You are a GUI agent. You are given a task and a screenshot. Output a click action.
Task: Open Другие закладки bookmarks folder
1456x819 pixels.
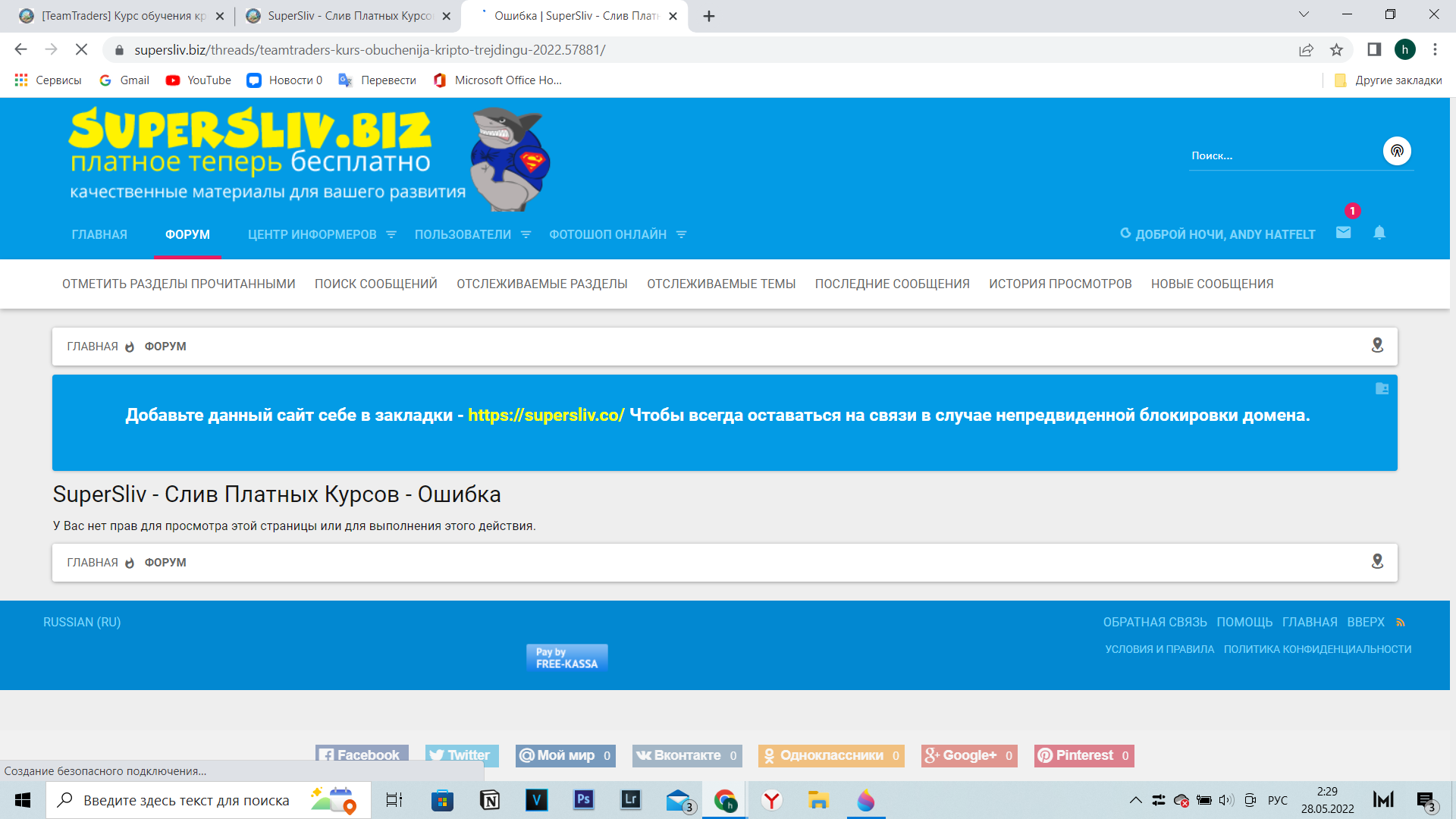tap(1388, 80)
